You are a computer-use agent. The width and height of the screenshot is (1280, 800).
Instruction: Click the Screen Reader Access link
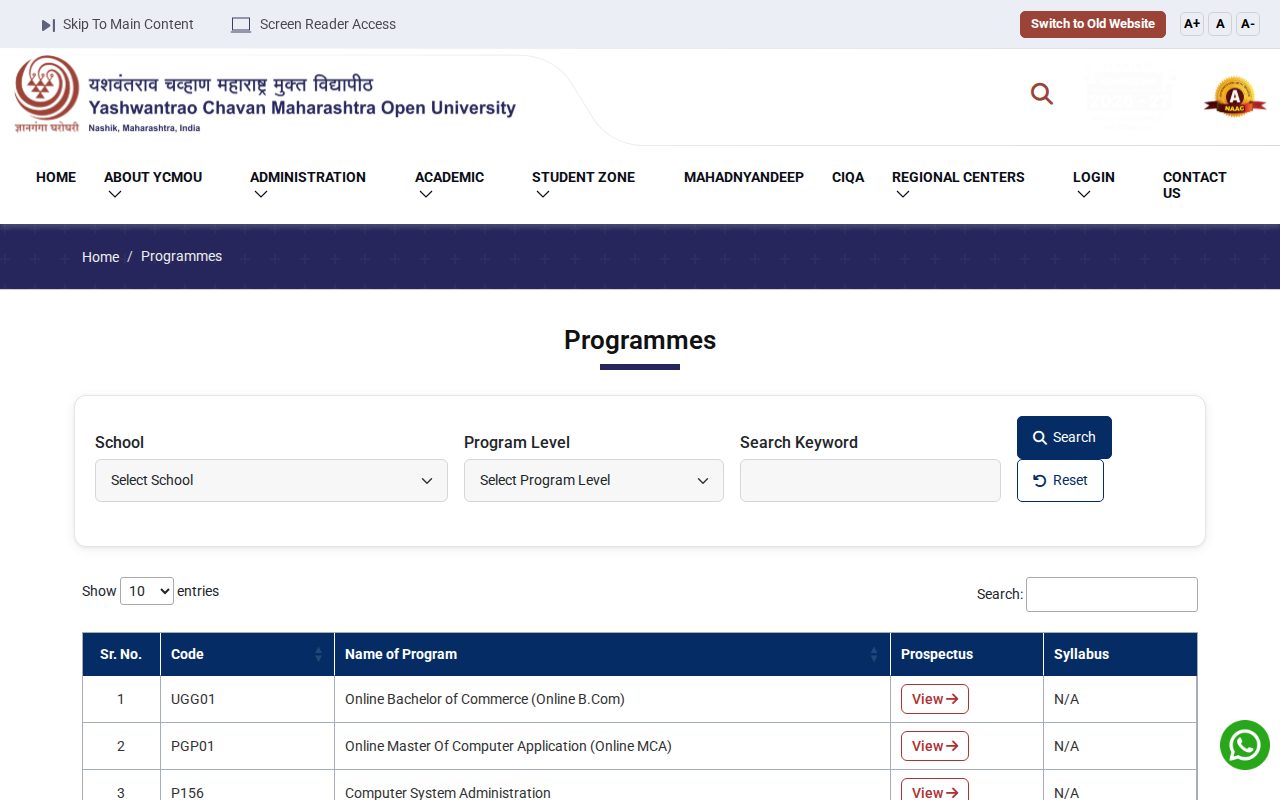(328, 24)
